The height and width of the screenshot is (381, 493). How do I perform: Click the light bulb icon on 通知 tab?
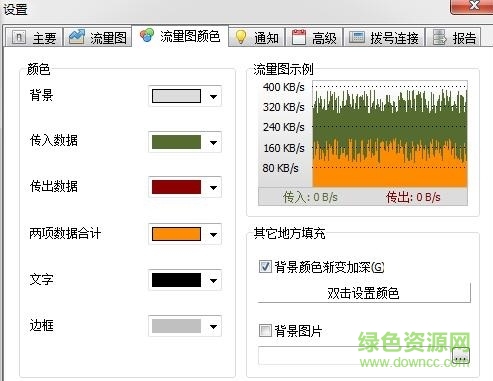click(241, 37)
